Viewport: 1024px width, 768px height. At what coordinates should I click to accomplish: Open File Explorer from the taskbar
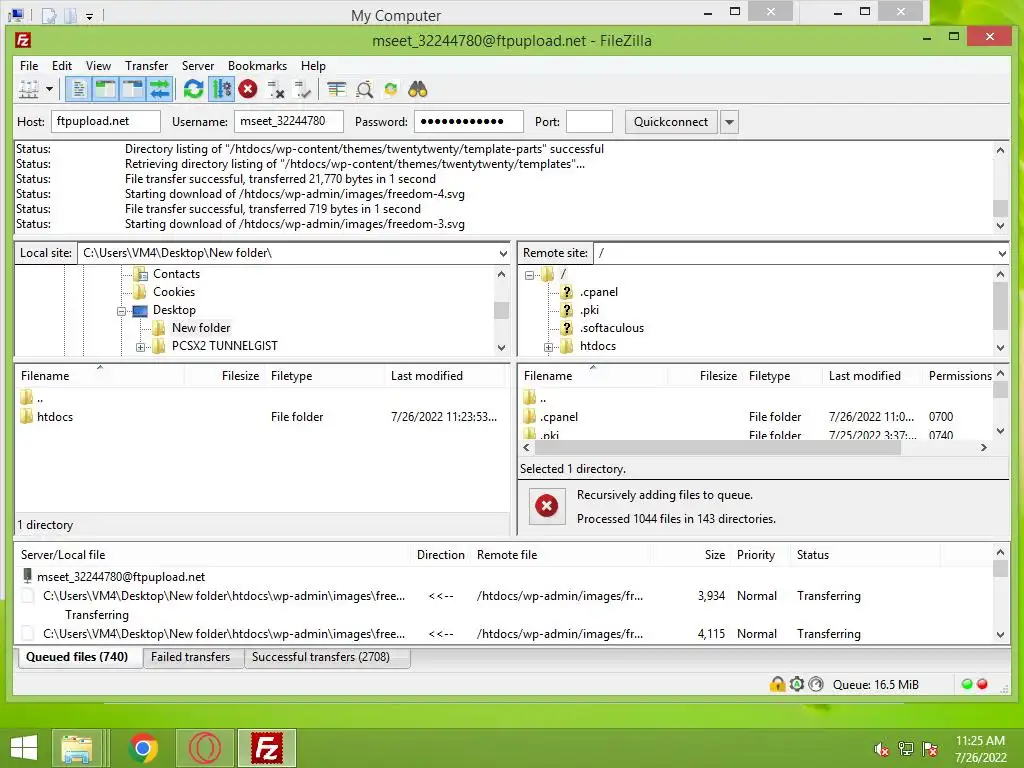[x=76, y=748]
